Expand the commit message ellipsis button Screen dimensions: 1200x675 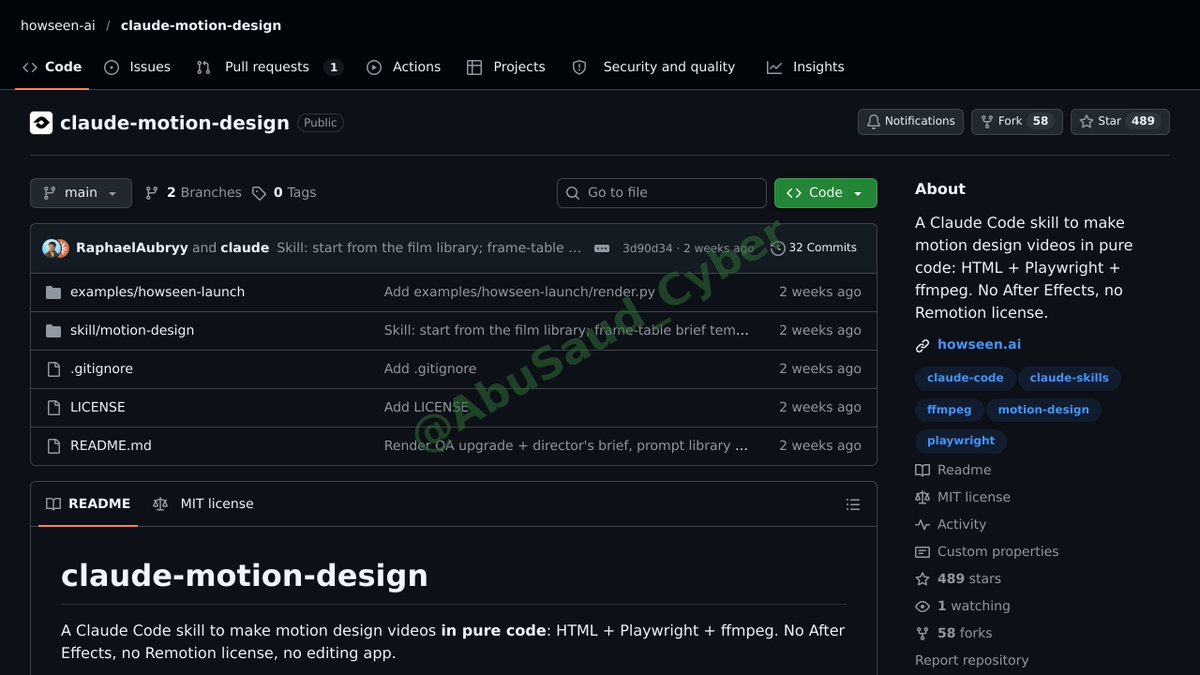point(602,248)
